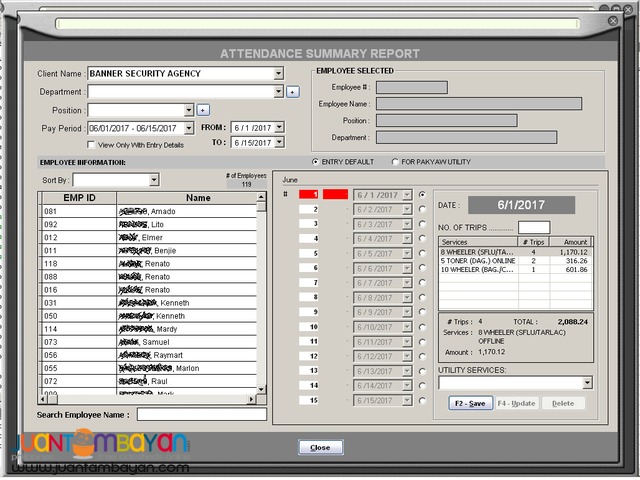This screenshot has height=480, width=640.
Task: Expand the Pay Period dropdown
Action: pos(189,128)
